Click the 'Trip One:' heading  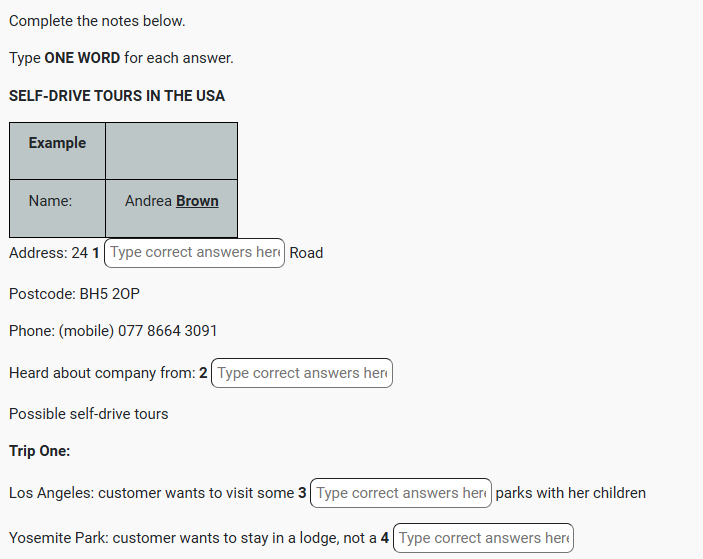coord(40,451)
